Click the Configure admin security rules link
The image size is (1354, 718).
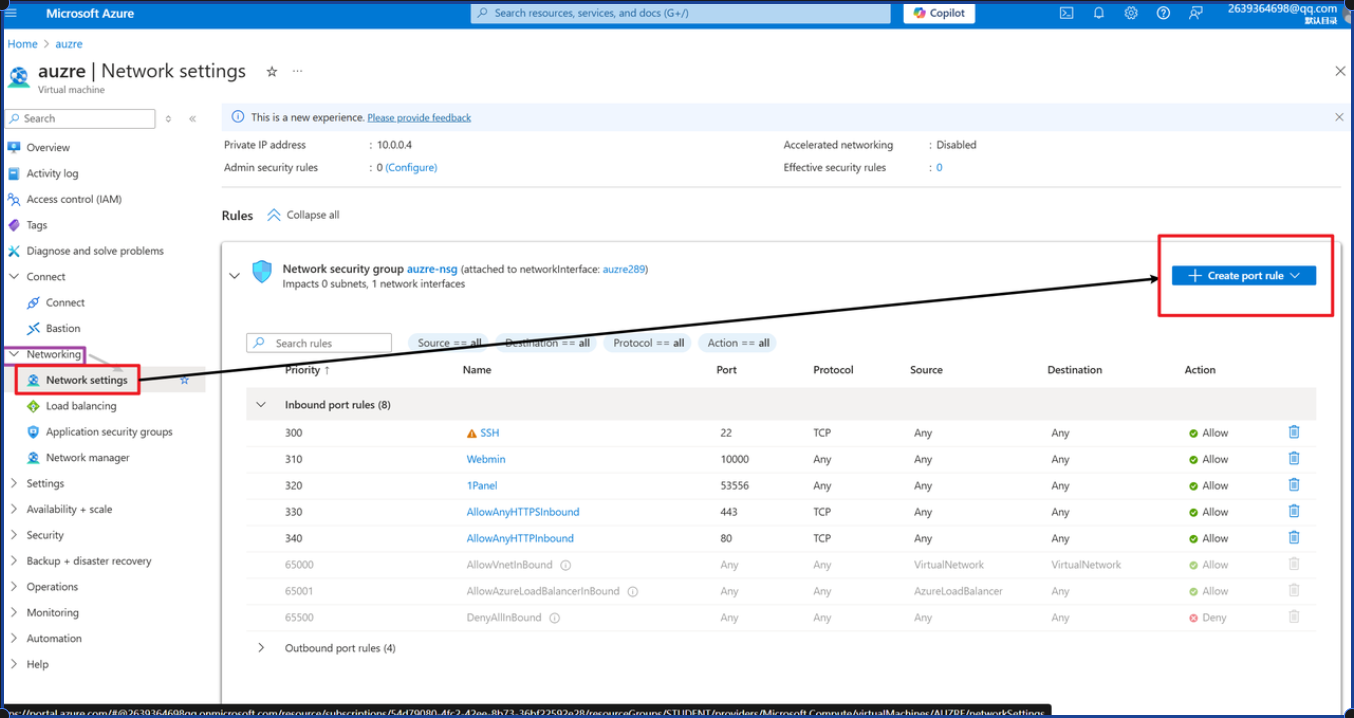[x=411, y=168]
